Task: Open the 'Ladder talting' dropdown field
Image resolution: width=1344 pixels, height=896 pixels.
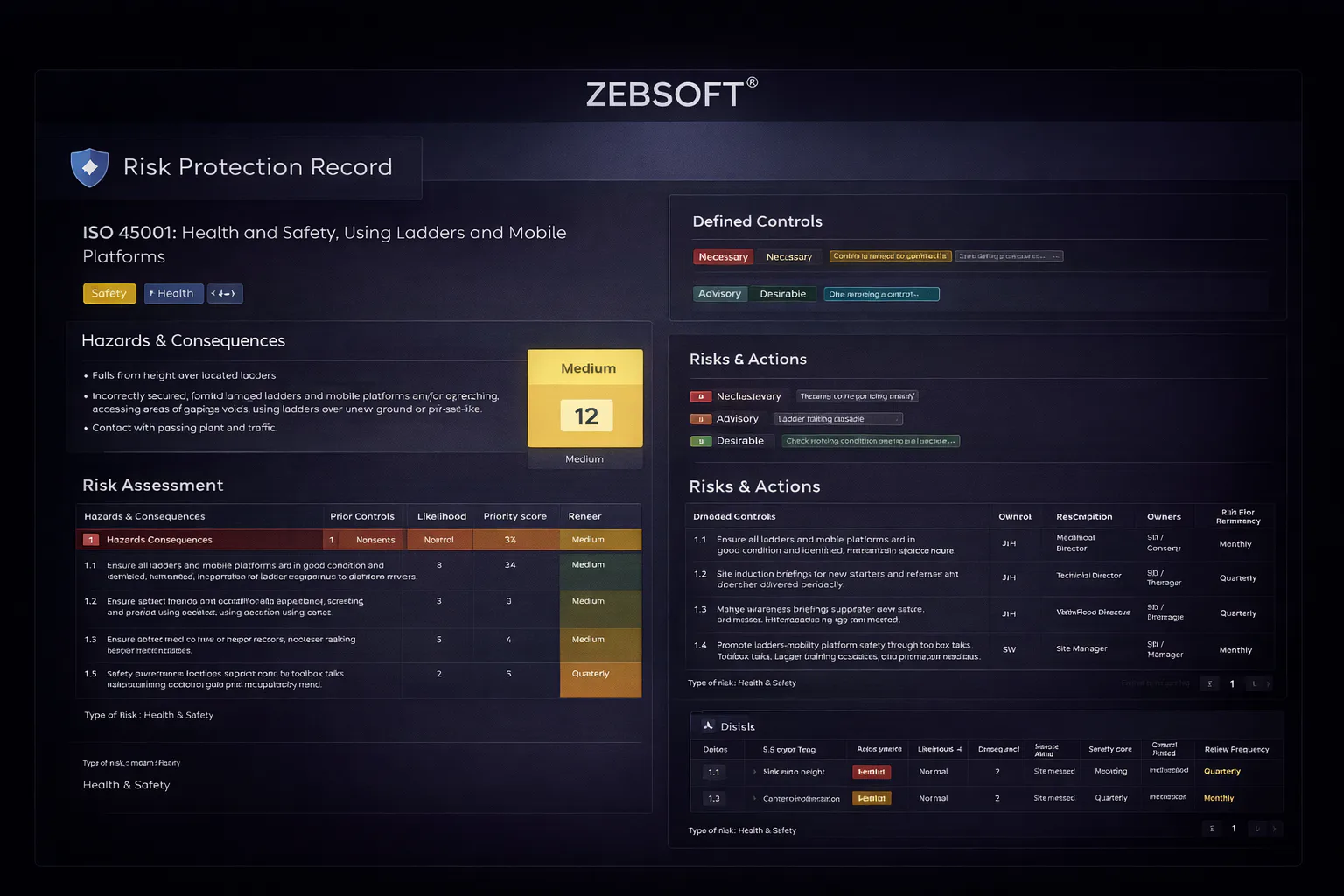Action: click(838, 419)
